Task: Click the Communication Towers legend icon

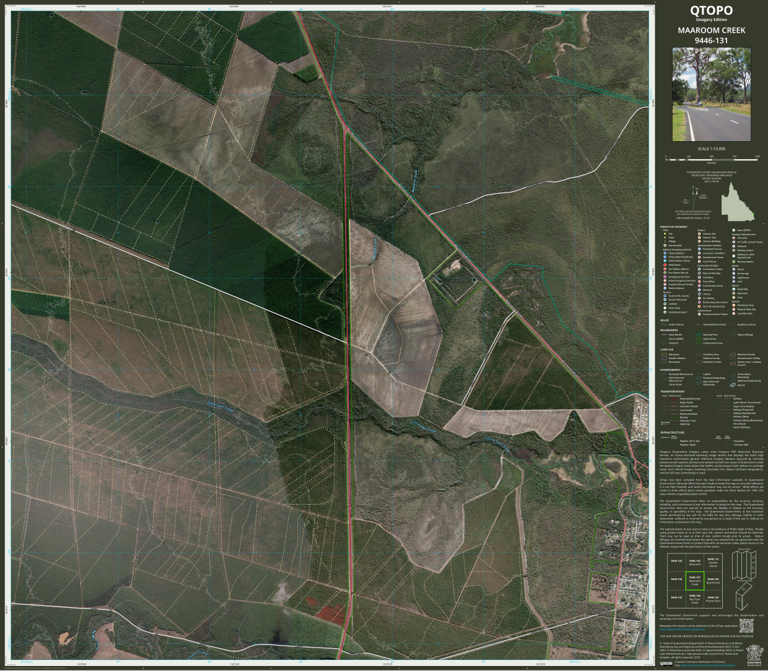Action: [699, 314]
